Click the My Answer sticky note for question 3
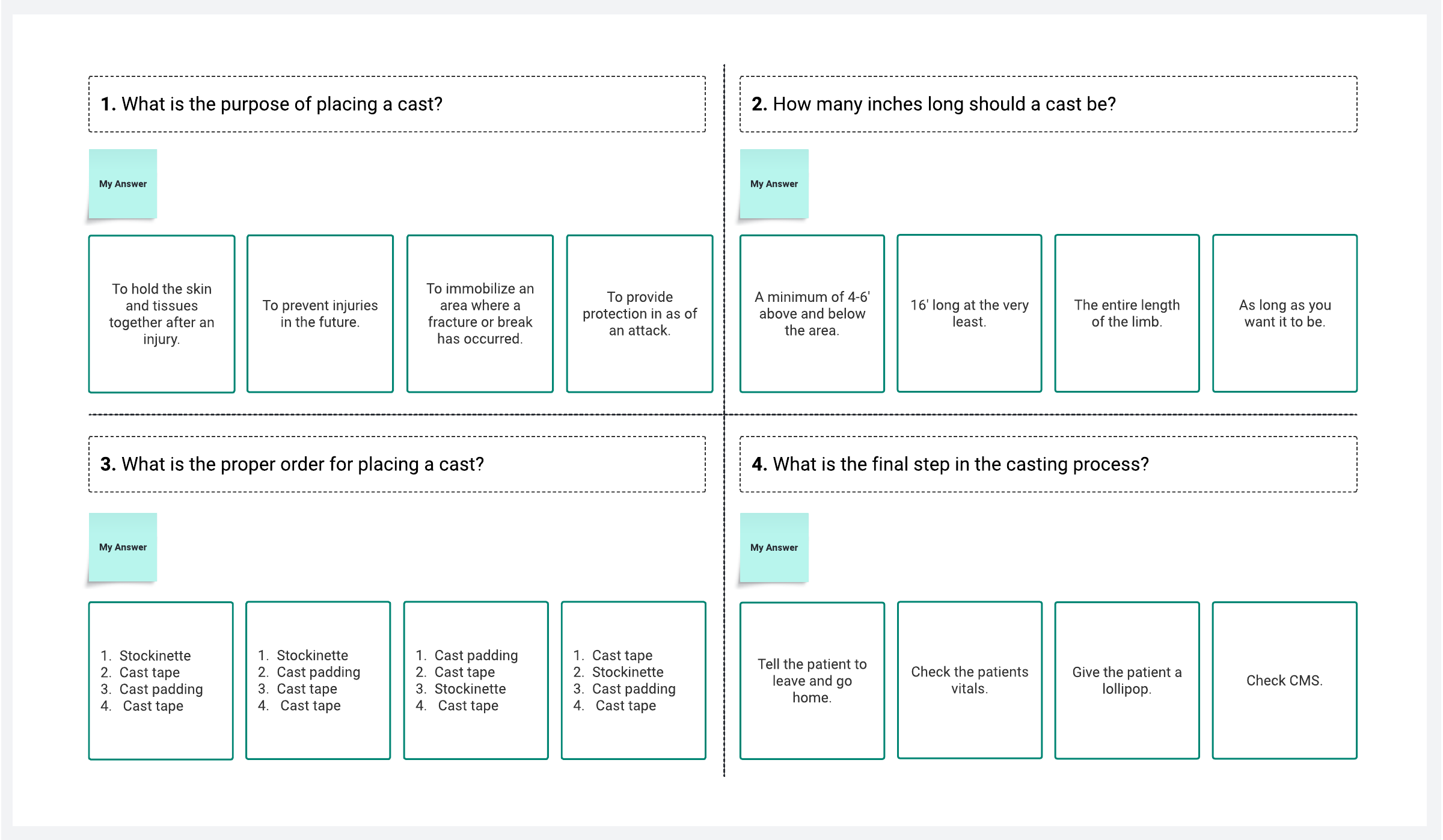1443x840 pixels. coord(123,547)
